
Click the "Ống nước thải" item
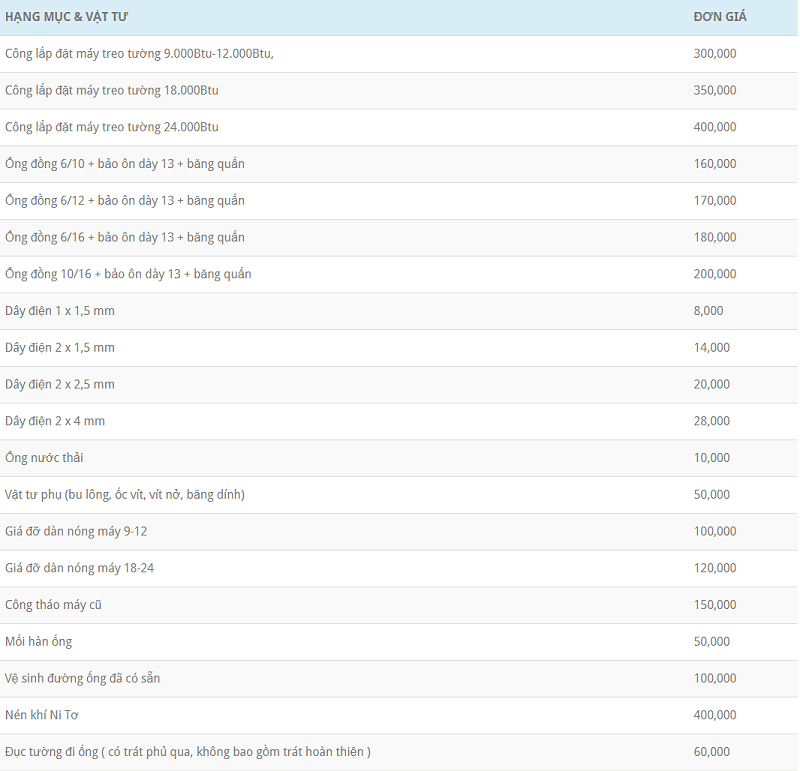coord(44,458)
